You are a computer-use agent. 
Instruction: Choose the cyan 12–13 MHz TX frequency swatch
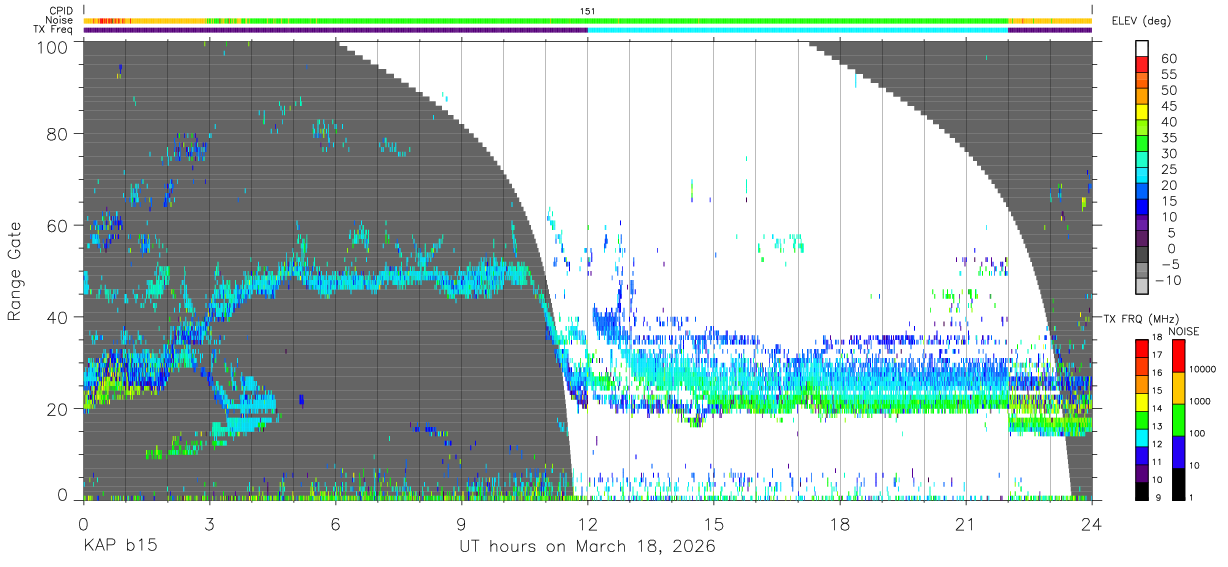coord(1142,437)
